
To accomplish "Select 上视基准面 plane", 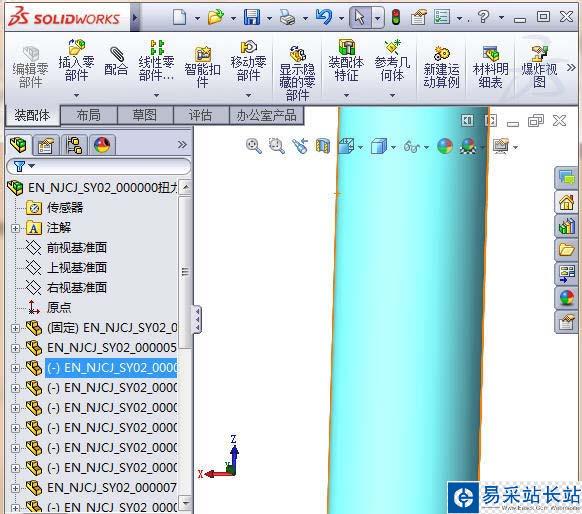I will [x=66, y=268].
